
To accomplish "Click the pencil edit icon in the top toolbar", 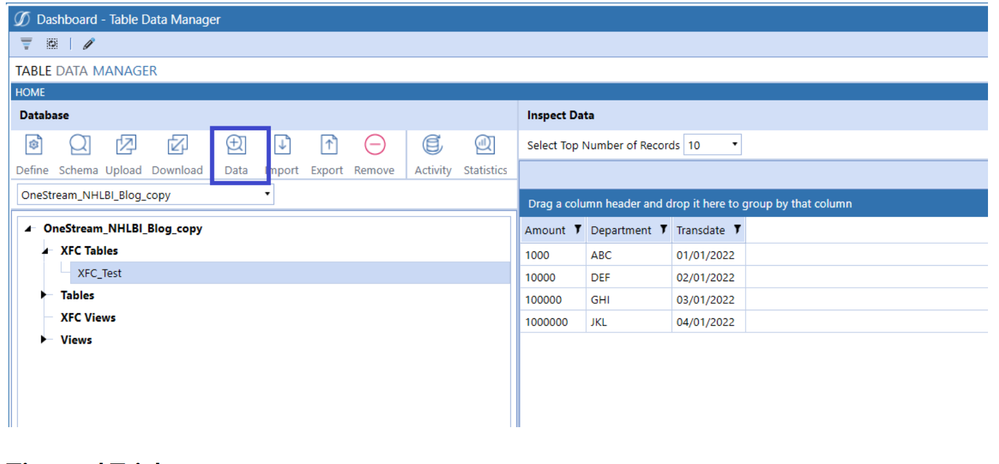I will 89,43.
